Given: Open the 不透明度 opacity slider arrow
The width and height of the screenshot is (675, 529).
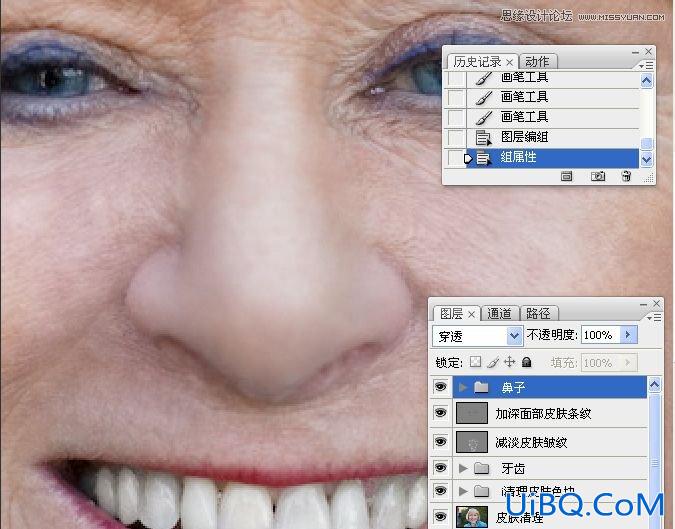Looking at the screenshot, I should (x=628, y=334).
